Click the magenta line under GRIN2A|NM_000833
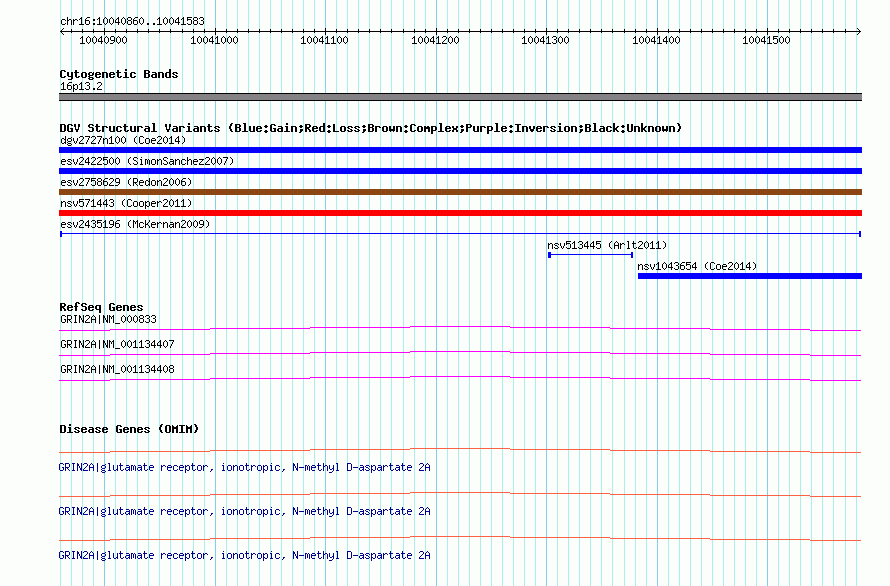This screenshot has width=890, height=586. (460, 328)
